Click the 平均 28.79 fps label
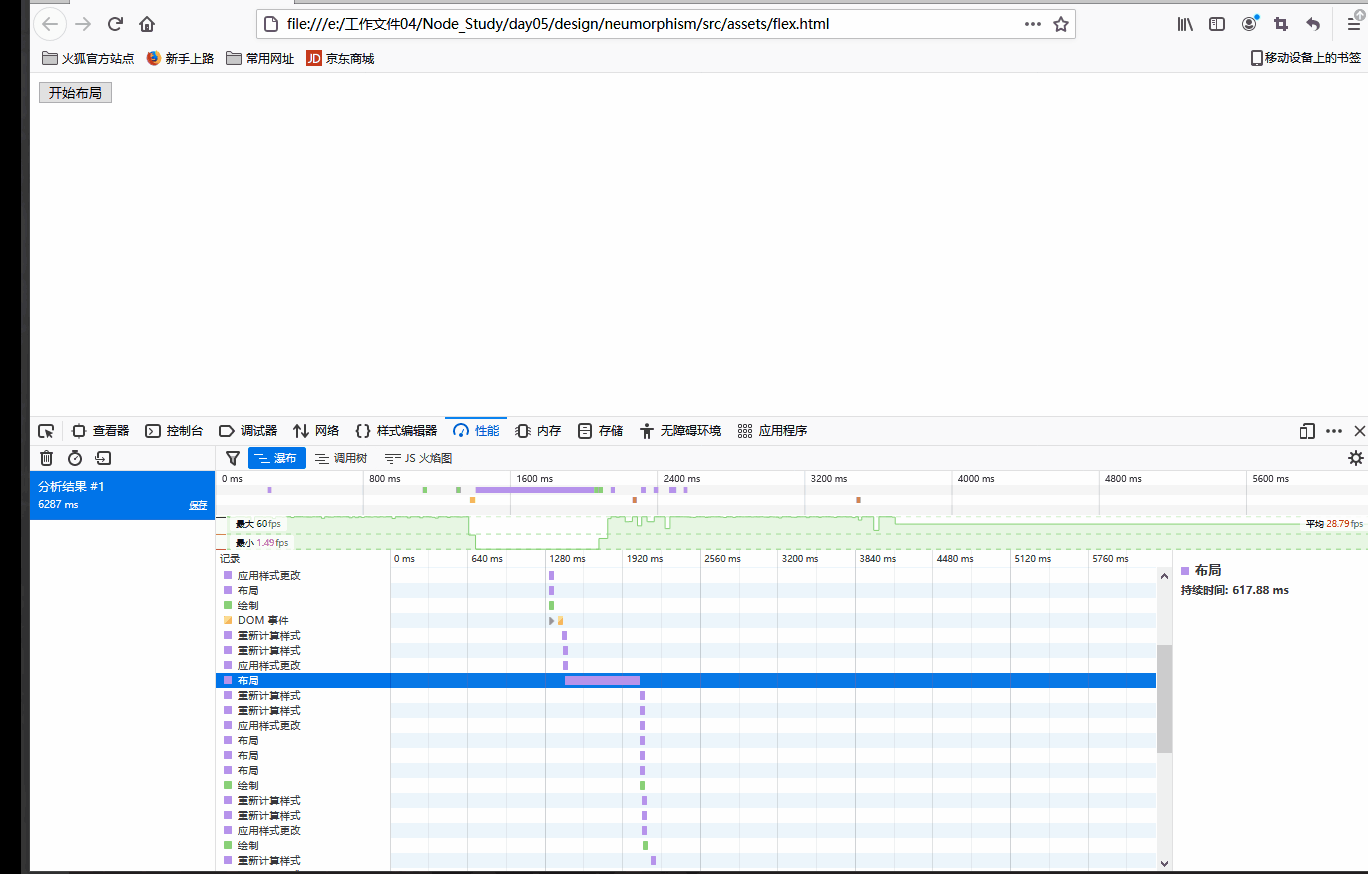Image resolution: width=1368 pixels, height=874 pixels. (x=1334, y=524)
